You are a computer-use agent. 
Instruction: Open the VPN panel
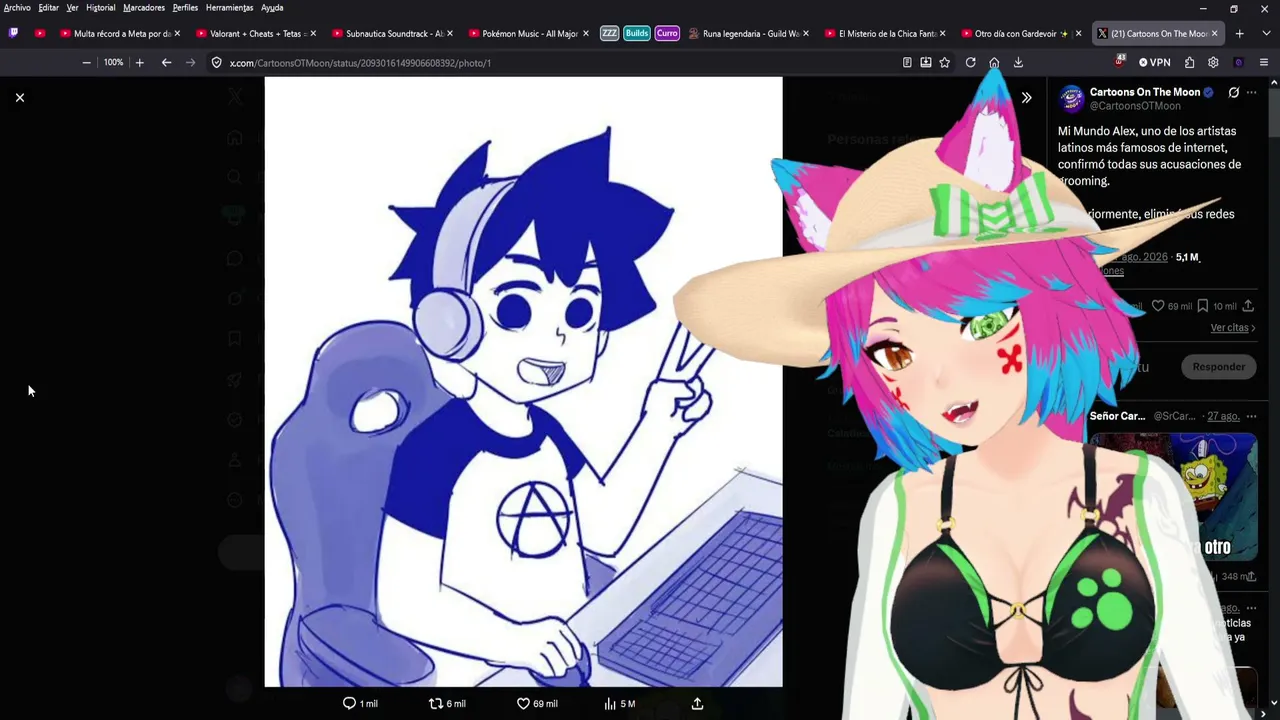point(1154,62)
